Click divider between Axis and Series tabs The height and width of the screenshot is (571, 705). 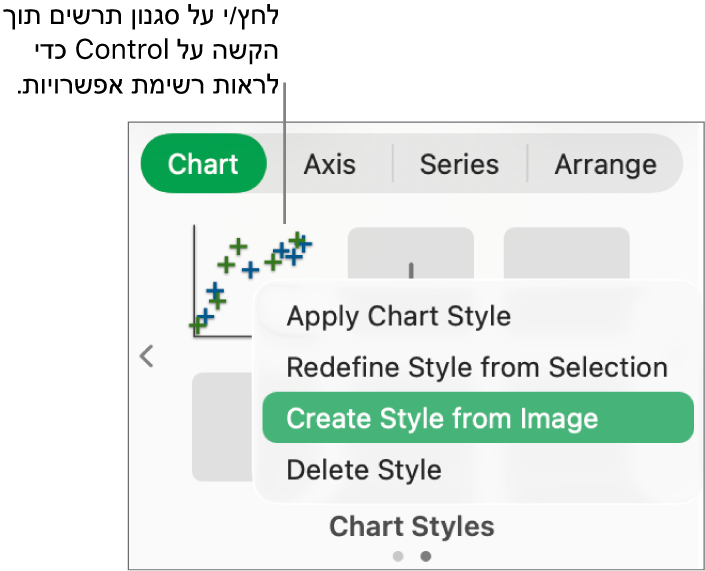(393, 164)
